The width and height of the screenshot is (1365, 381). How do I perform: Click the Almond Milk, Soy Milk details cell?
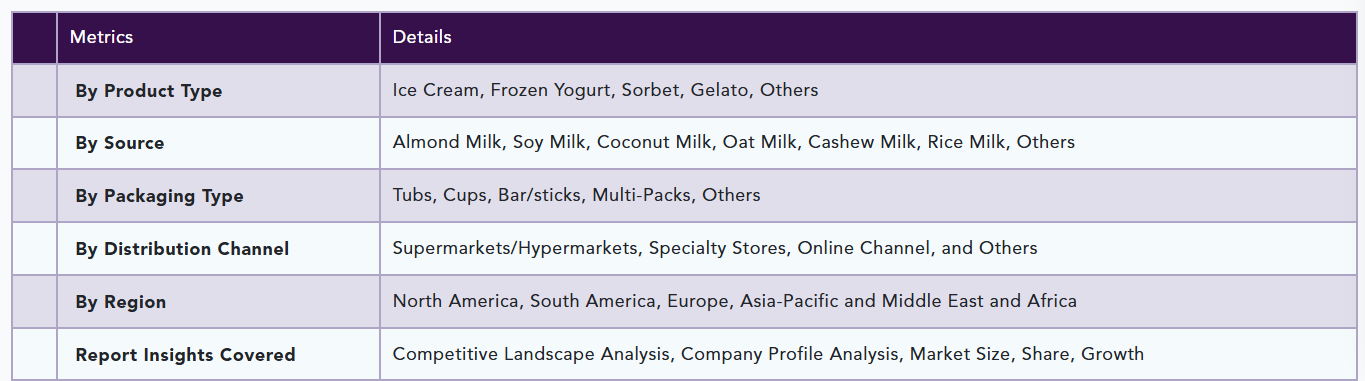[x=867, y=143]
